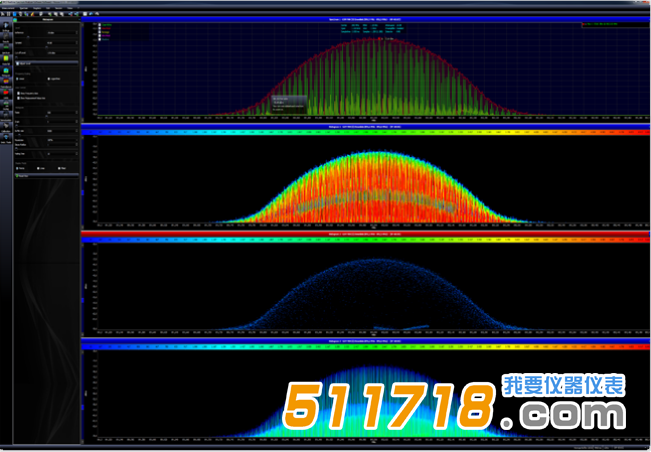This screenshot has height=452, width=651.
Task: Toggle the first checkbox below the frequency scale options
Action: tap(18, 91)
